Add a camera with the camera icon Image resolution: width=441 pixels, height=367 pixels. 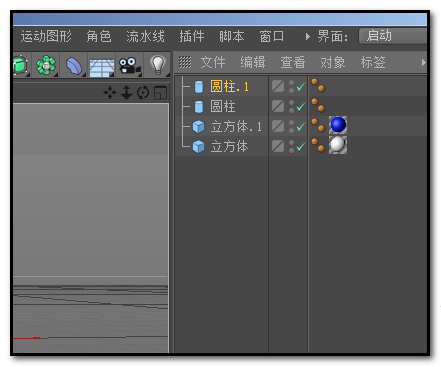point(130,66)
